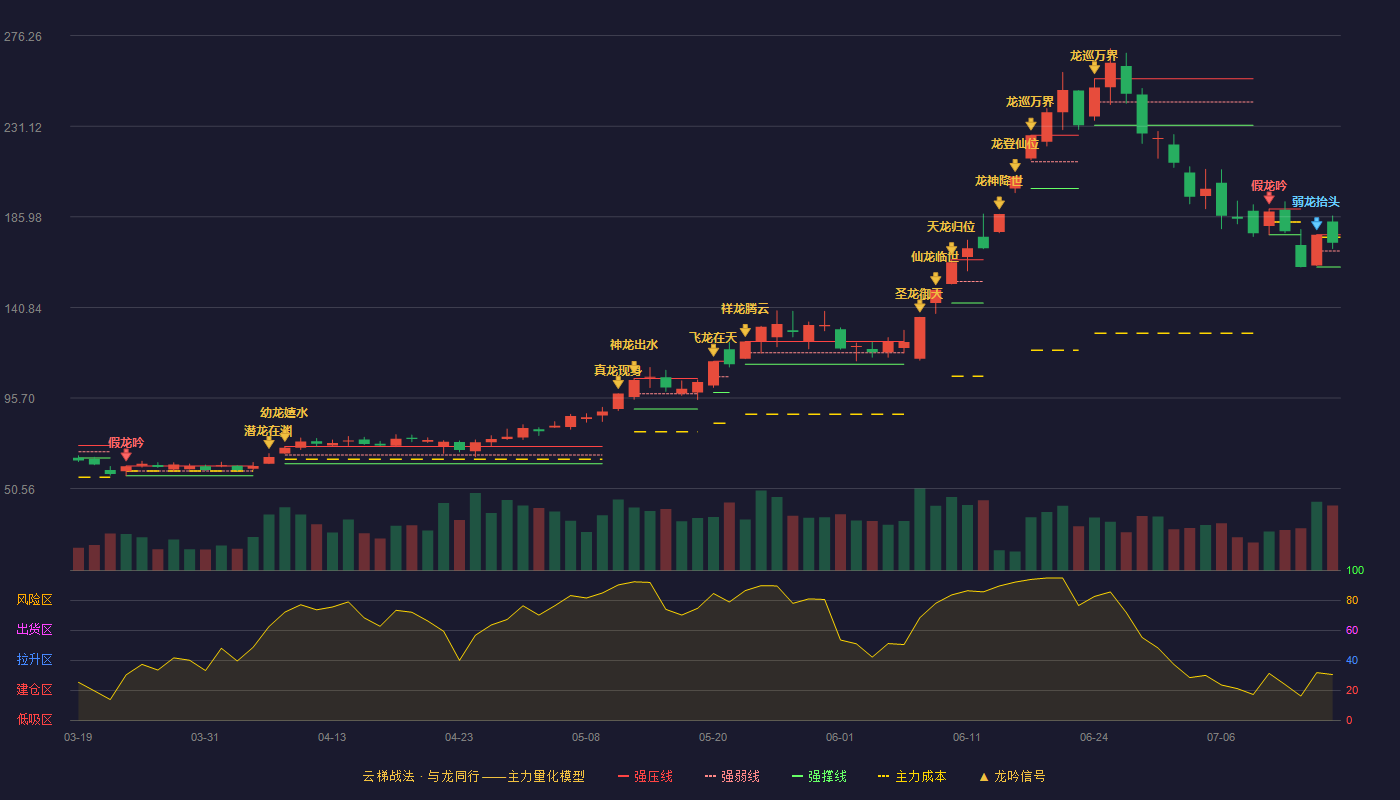Image resolution: width=1400 pixels, height=800 pixels.
Task: Select the 龙神降世 signal arrow
Action: [999, 203]
